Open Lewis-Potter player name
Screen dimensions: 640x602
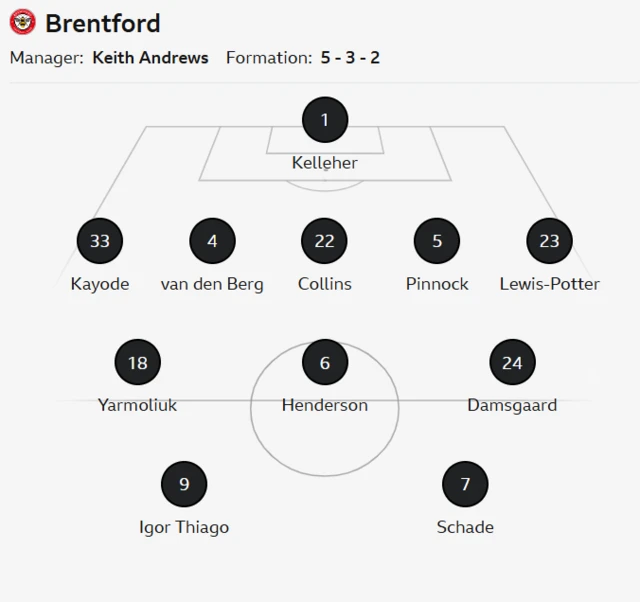pos(549,284)
